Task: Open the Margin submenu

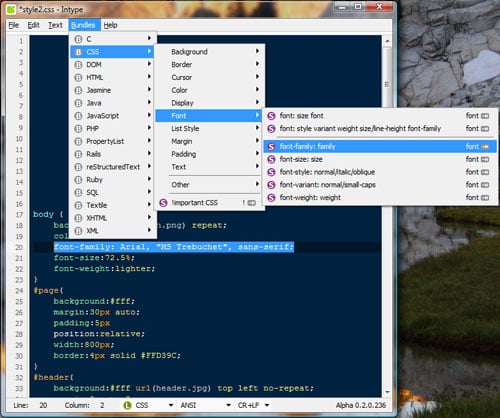Action: (x=209, y=141)
